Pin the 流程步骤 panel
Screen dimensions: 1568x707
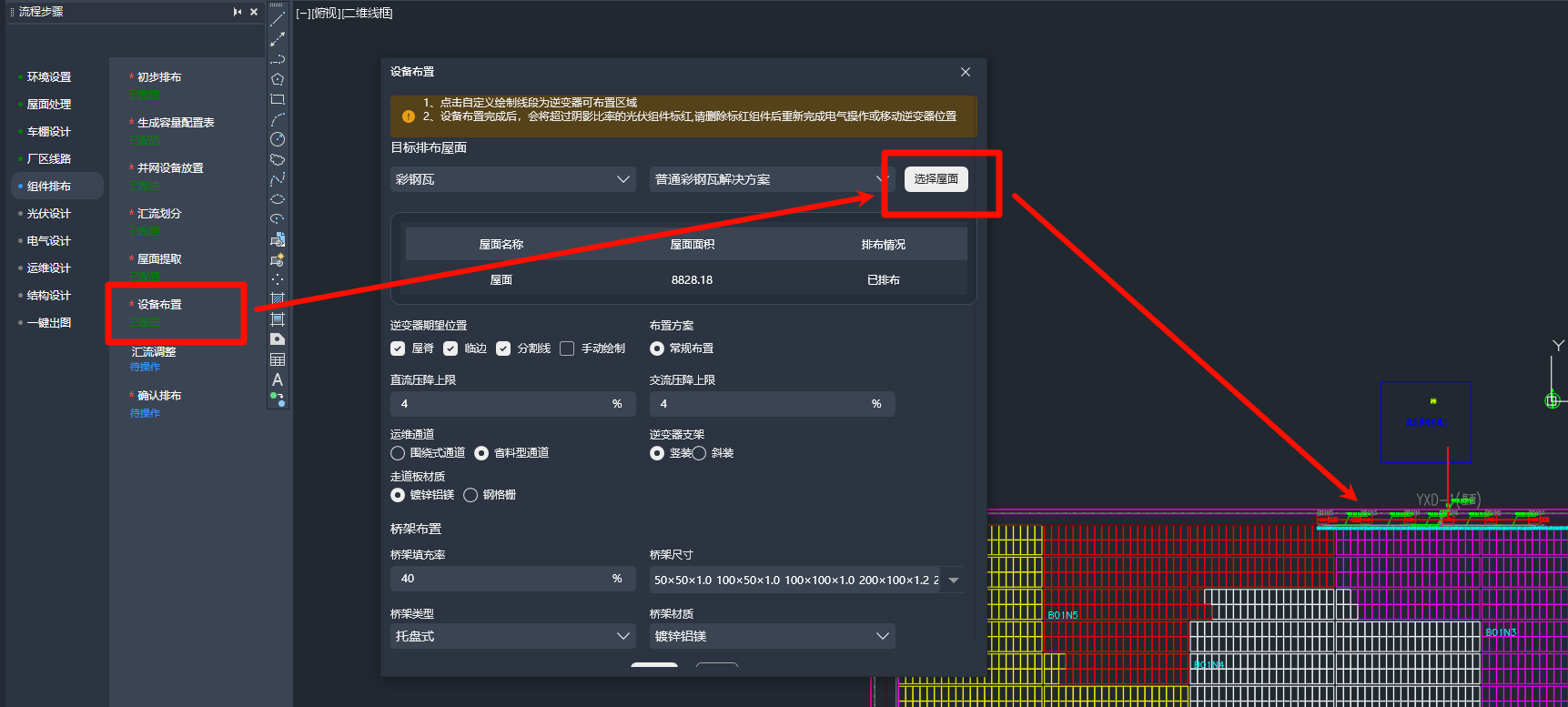(238, 12)
